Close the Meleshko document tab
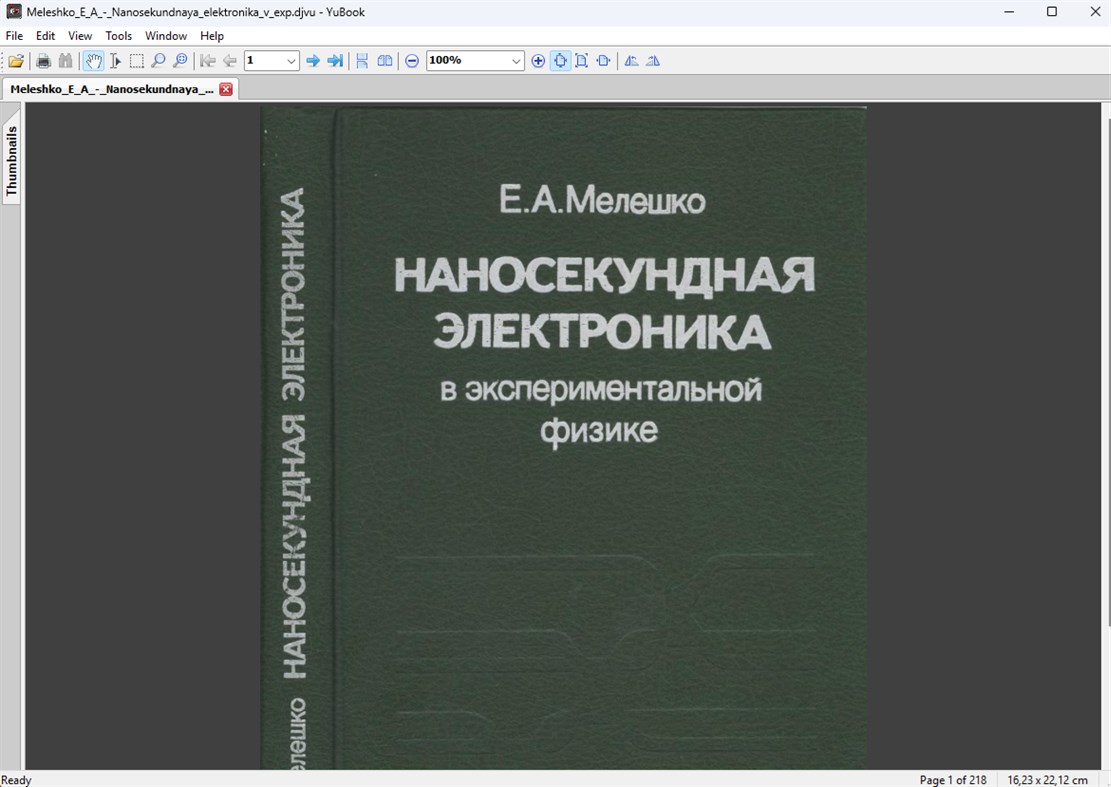 click(x=226, y=89)
